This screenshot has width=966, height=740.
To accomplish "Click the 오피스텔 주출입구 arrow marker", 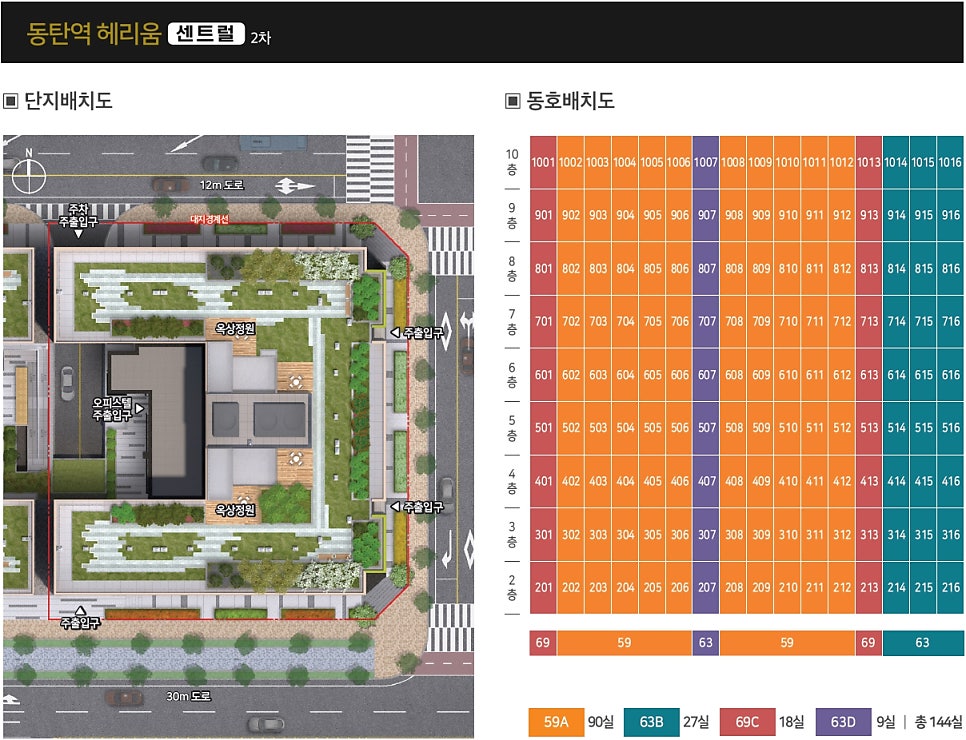I will point(140,409).
